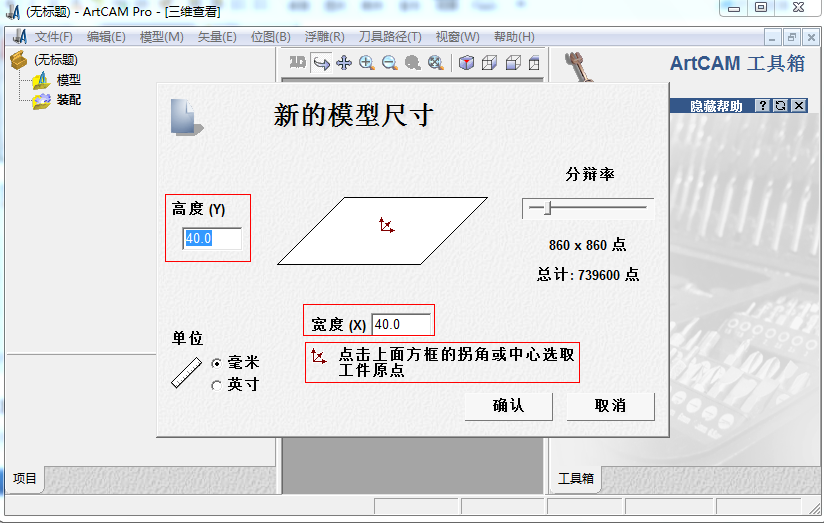Click the new model page icon in dialog

[x=187, y=117]
